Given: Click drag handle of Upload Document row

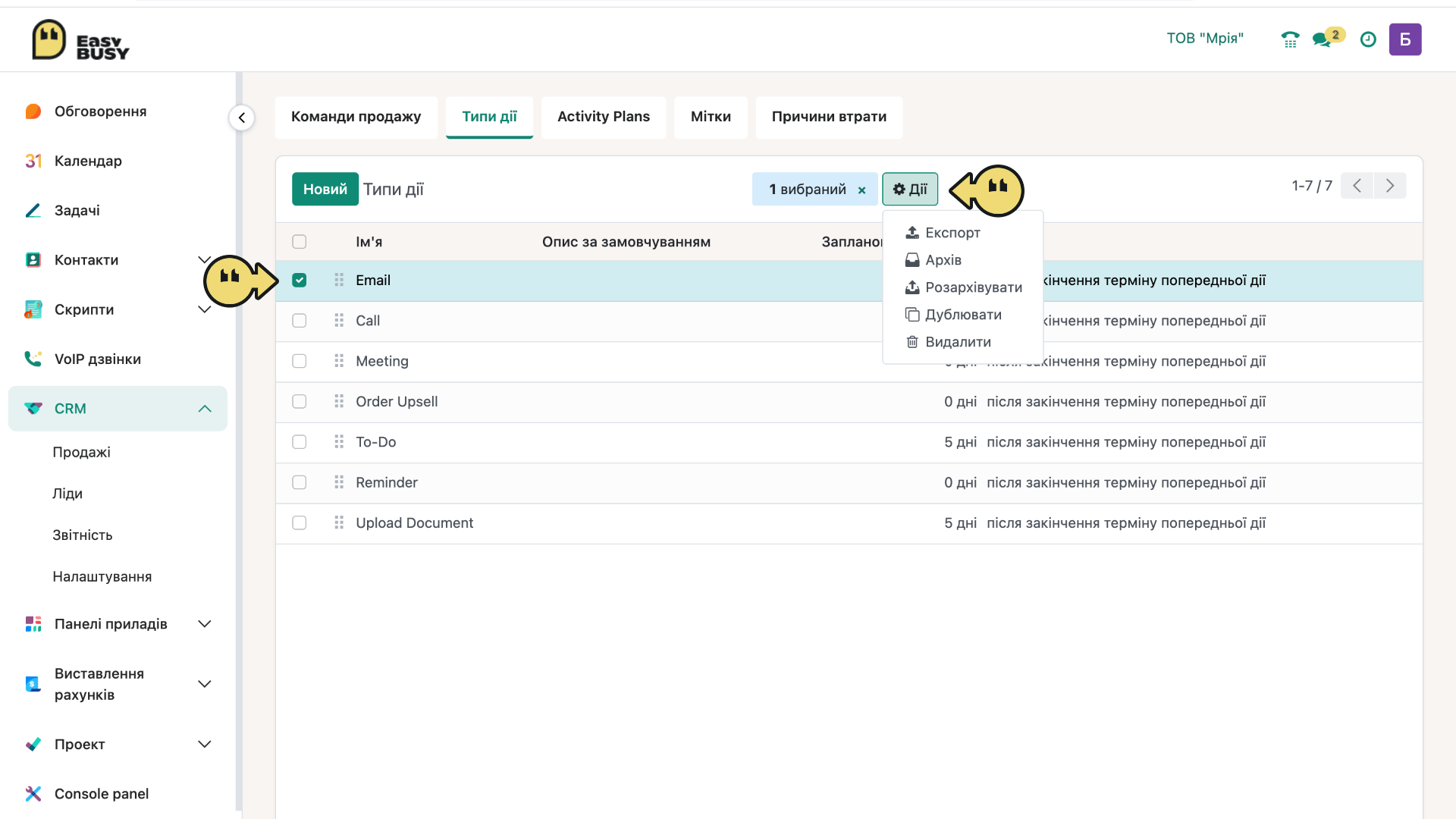Looking at the screenshot, I should [x=339, y=522].
